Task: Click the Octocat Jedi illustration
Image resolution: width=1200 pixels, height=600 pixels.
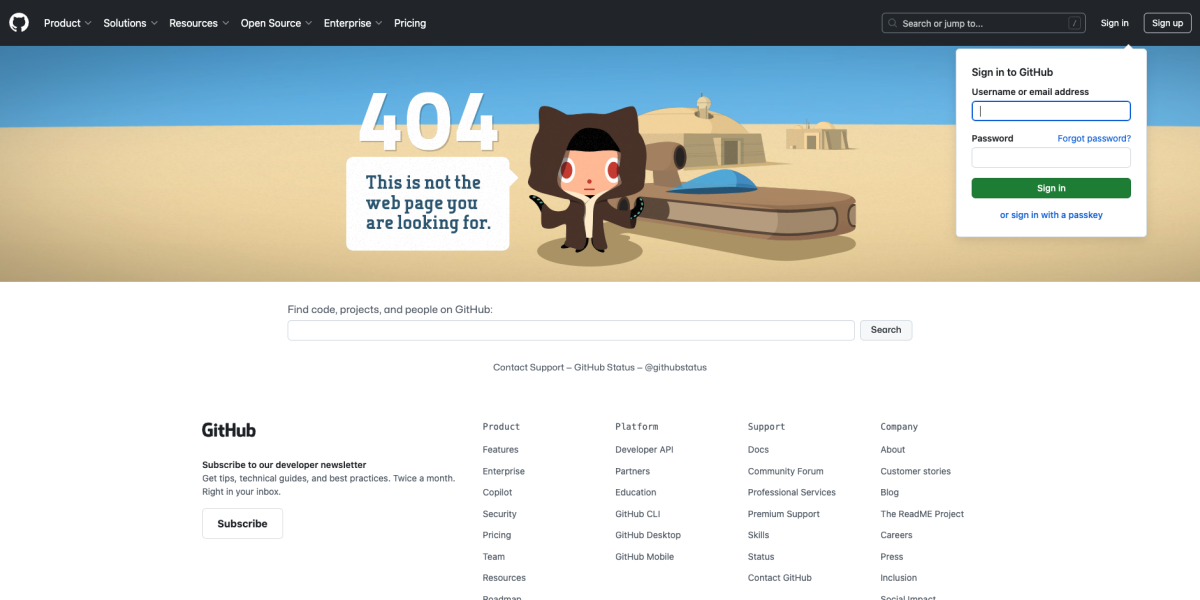Action: (586, 180)
